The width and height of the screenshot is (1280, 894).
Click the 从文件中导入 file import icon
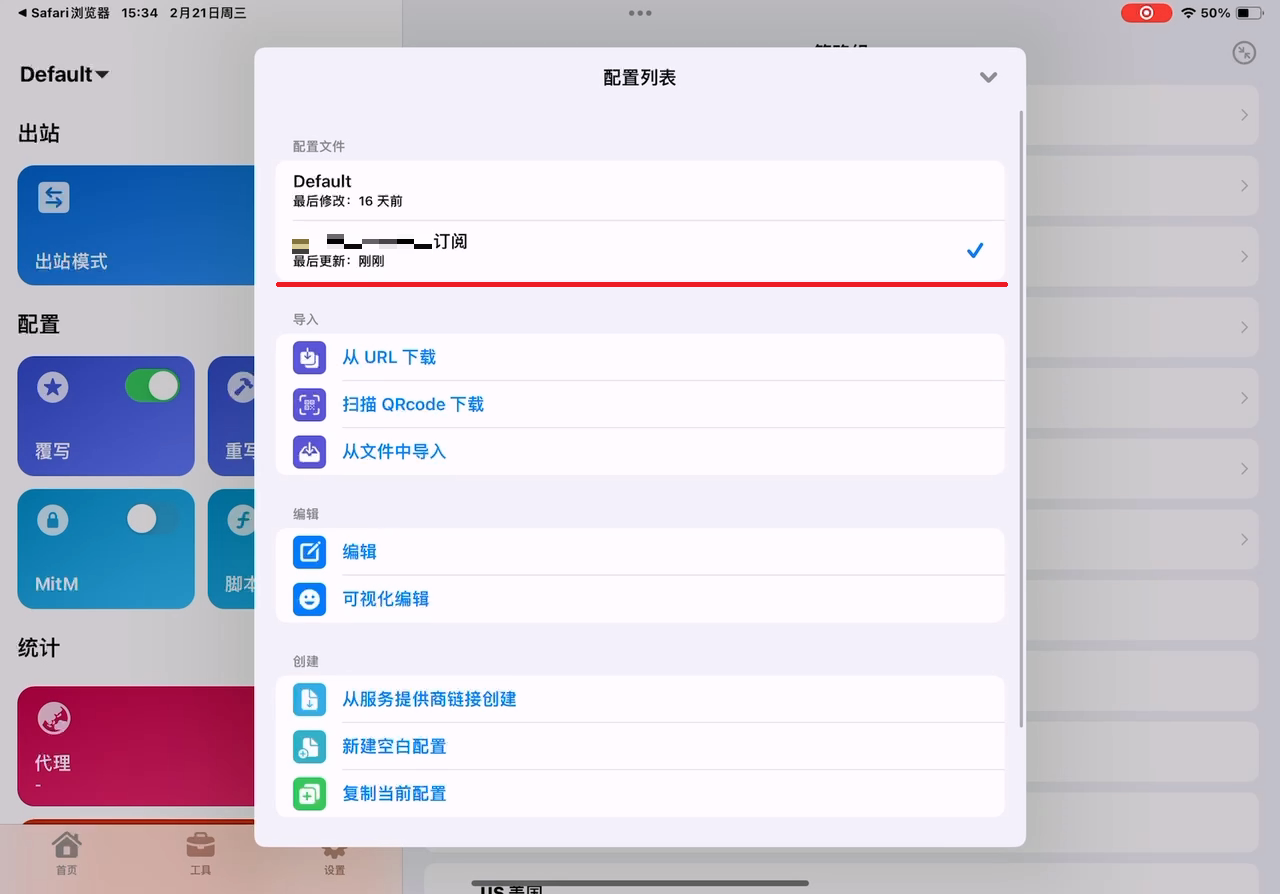click(x=309, y=451)
